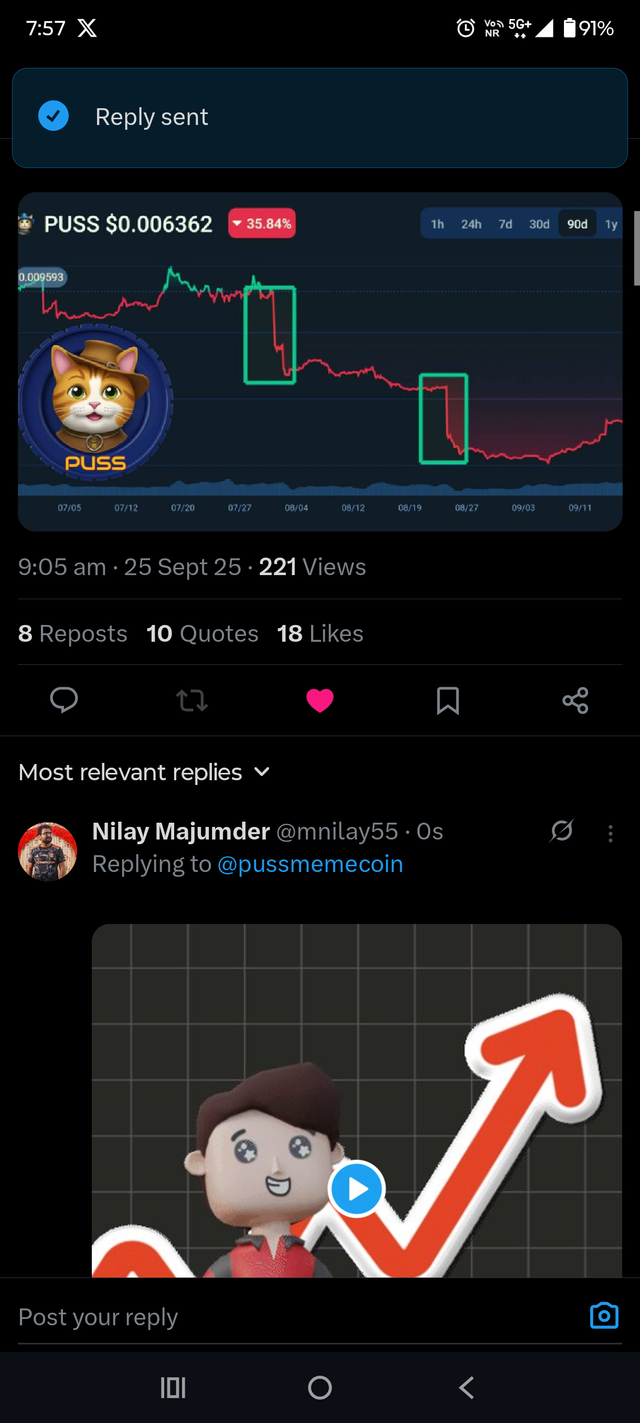View the 10 Quotes list

pyautogui.click(x=202, y=633)
